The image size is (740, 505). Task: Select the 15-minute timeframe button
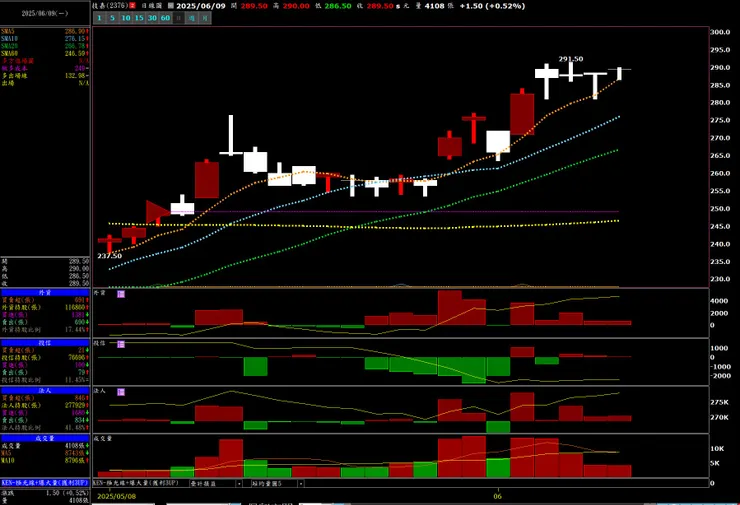click(139, 18)
